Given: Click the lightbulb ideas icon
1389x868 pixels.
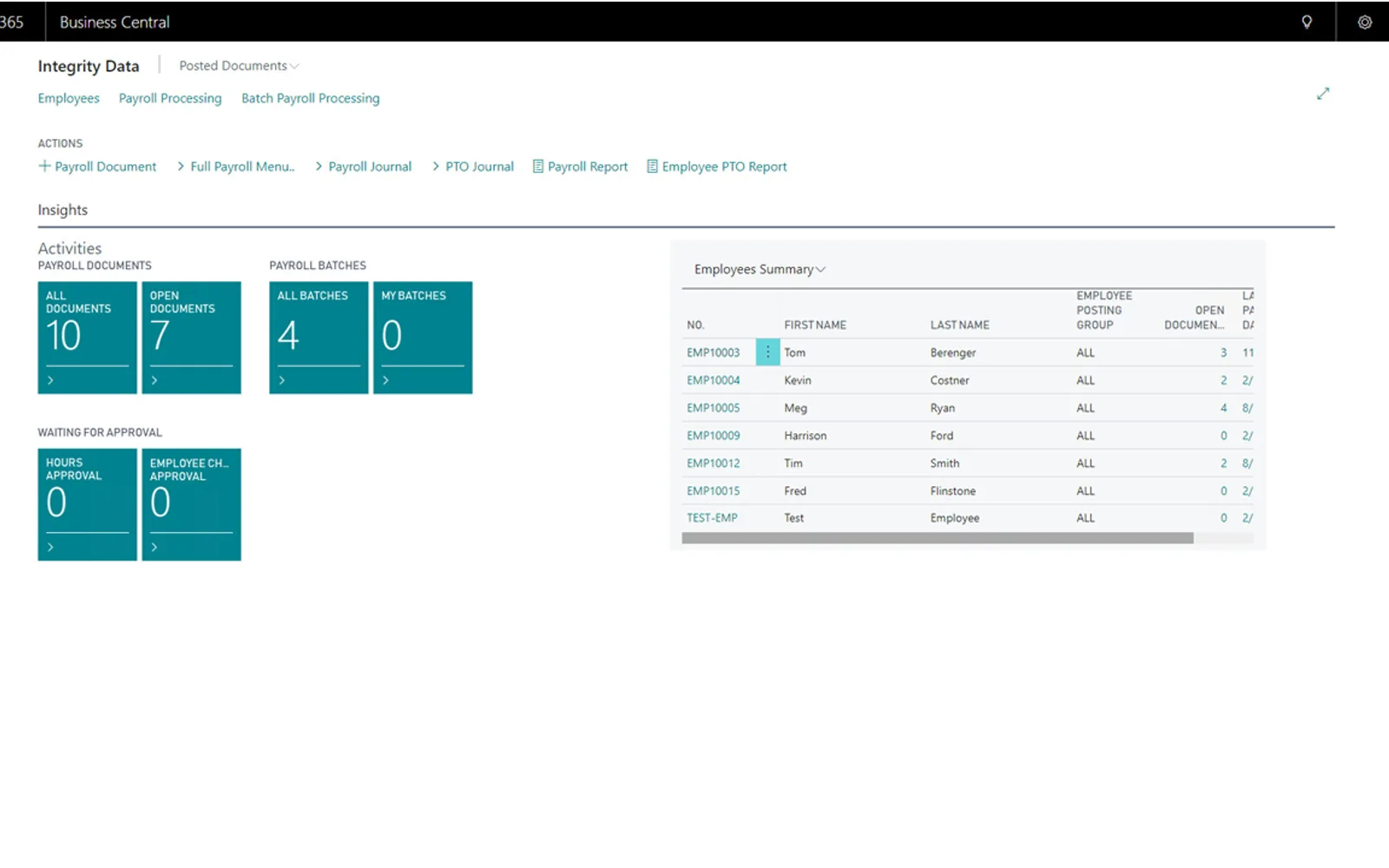Looking at the screenshot, I should pyautogui.click(x=1307, y=22).
